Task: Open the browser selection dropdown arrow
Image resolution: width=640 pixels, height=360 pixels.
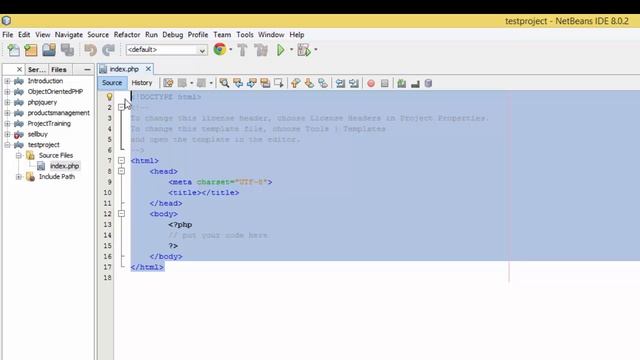Action: pyautogui.click(x=231, y=50)
